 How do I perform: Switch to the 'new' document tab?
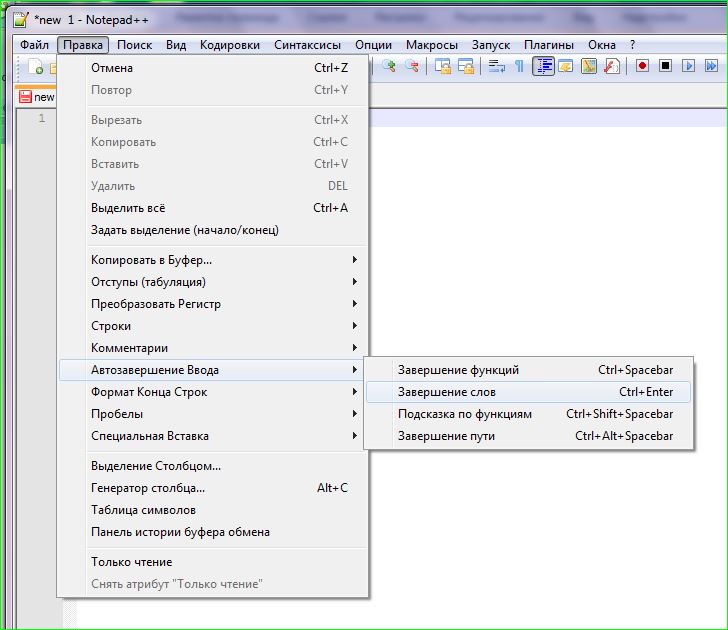[x=36, y=97]
